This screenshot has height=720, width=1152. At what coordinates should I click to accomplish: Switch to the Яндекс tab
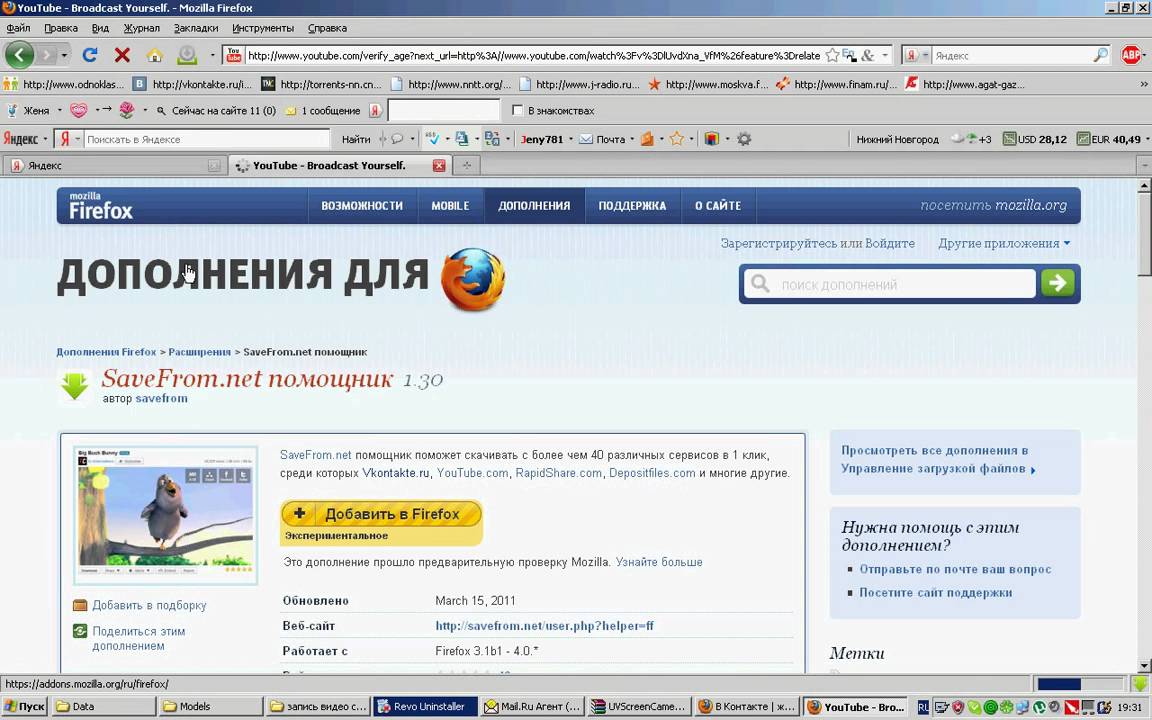click(x=113, y=165)
